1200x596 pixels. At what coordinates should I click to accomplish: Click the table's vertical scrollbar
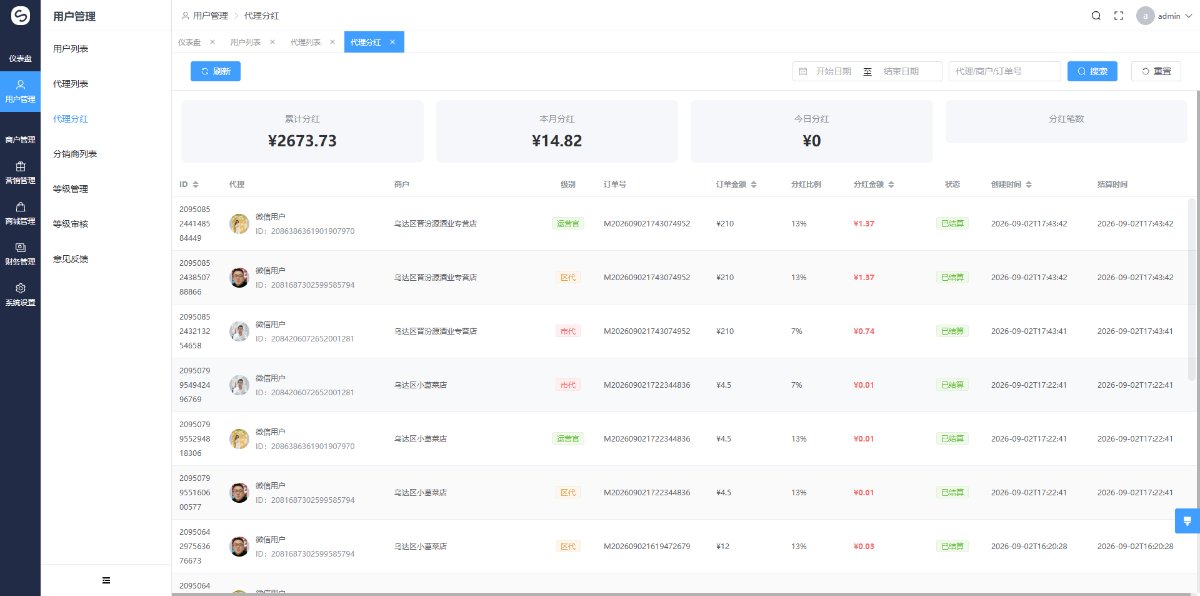tap(1191, 290)
